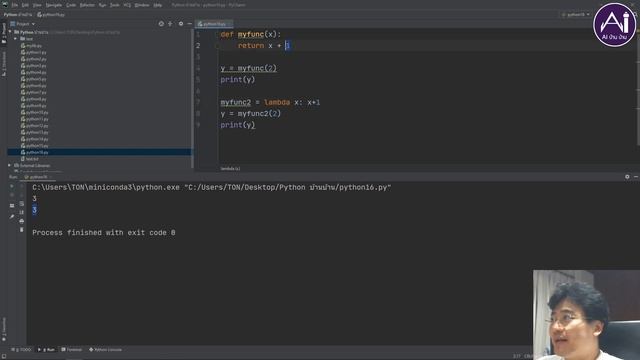Open the Navigate menu
Image resolution: width=640 pixels, height=360 pixels.
tap(53, 5)
